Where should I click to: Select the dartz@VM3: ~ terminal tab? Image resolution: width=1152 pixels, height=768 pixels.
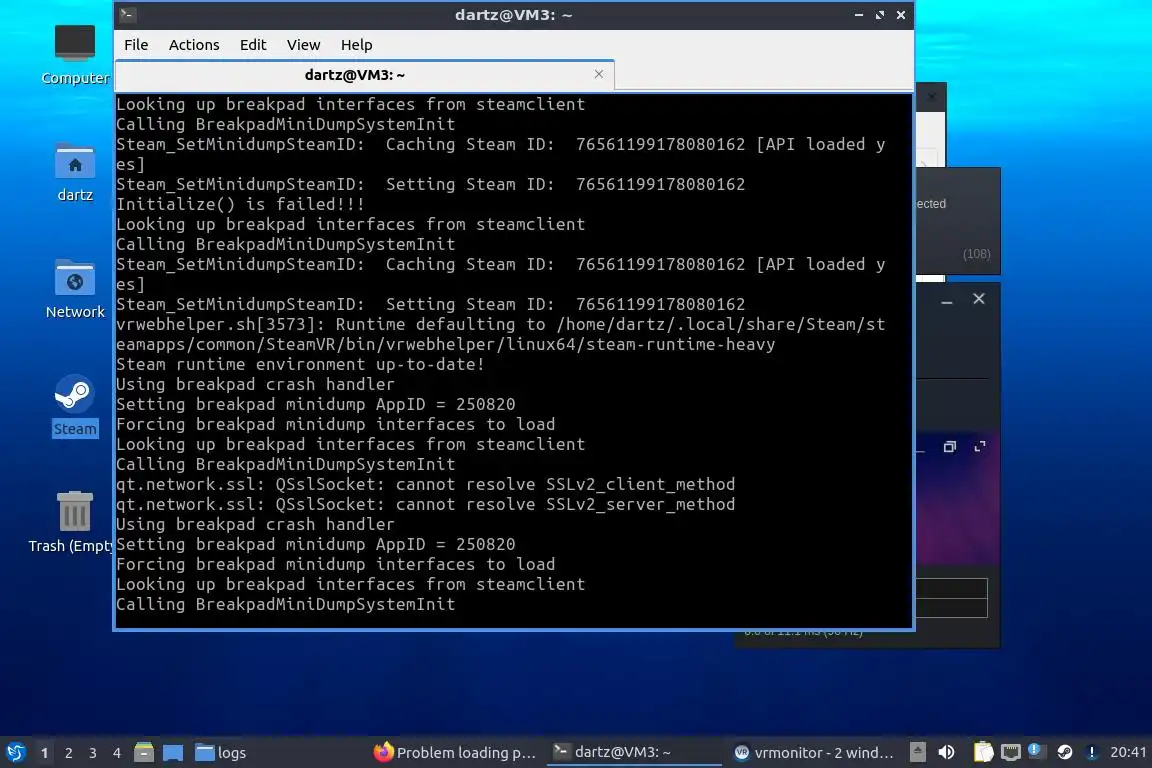[x=364, y=75]
